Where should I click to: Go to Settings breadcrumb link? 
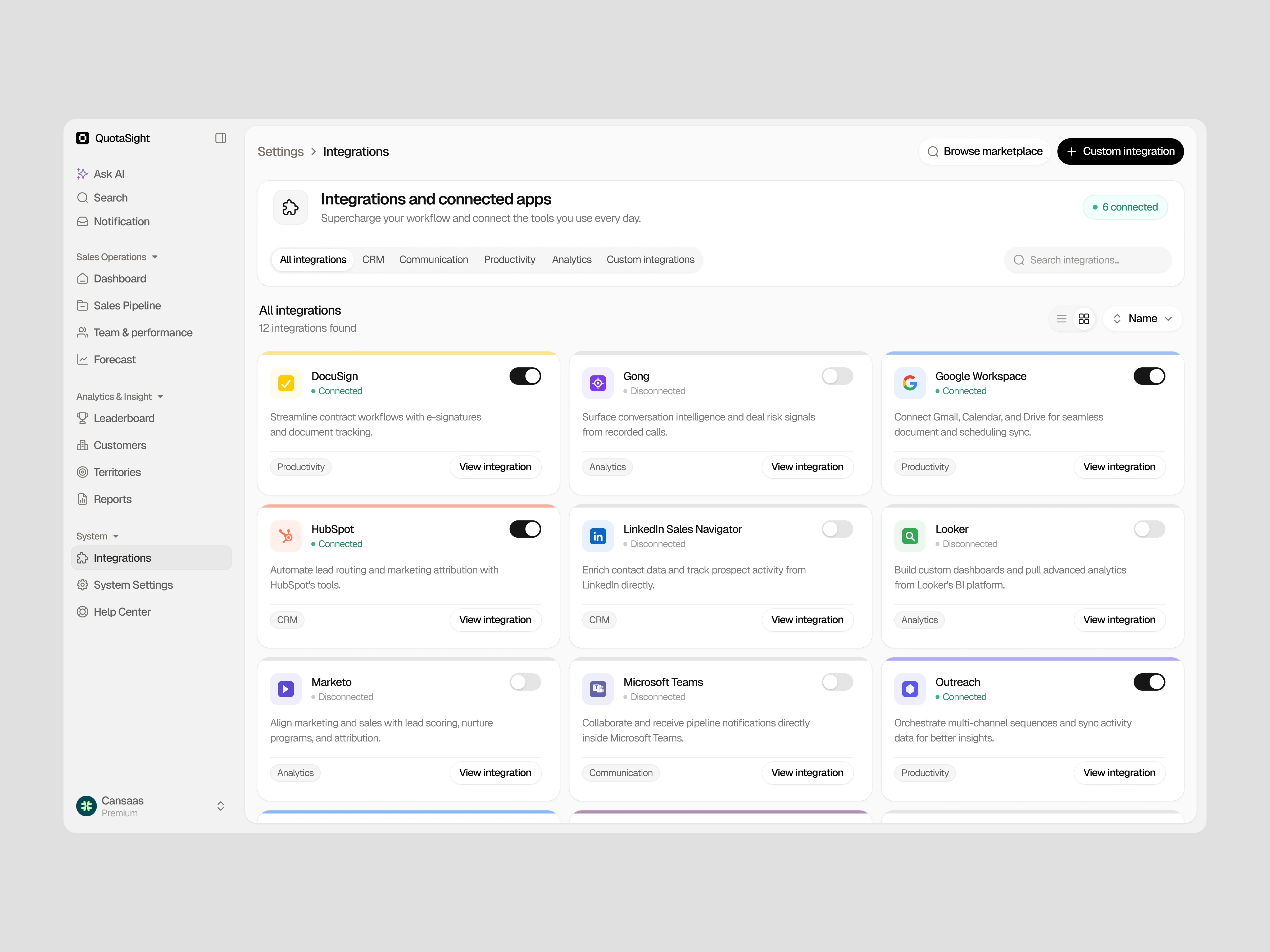pyautogui.click(x=280, y=152)
